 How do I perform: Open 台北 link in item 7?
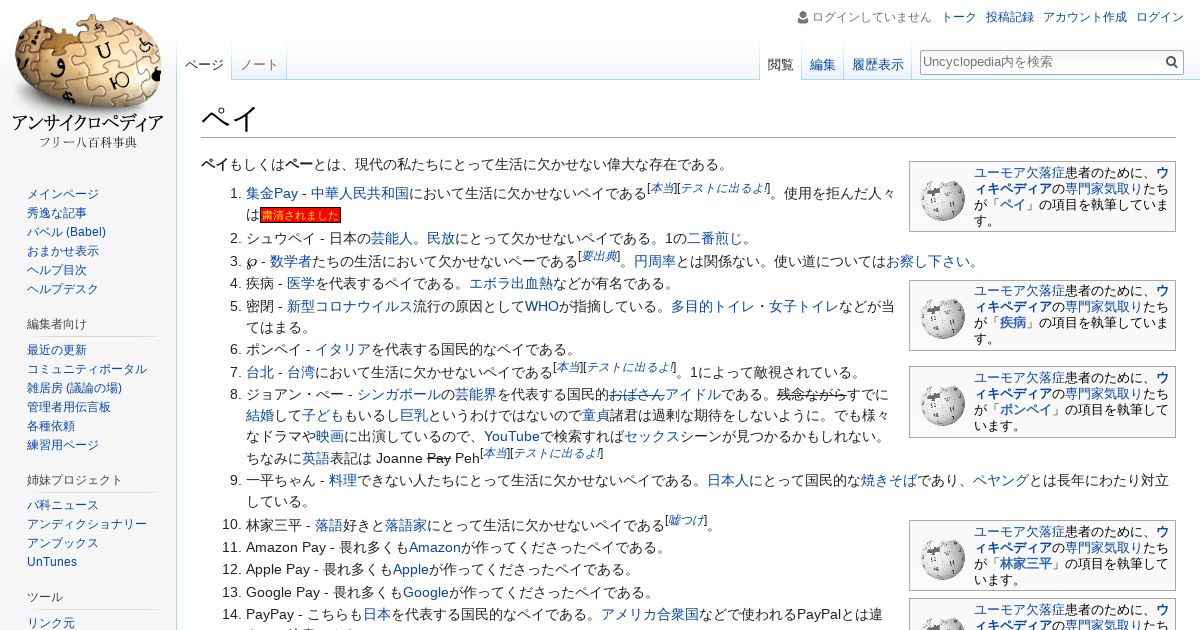tap(260, 372)
